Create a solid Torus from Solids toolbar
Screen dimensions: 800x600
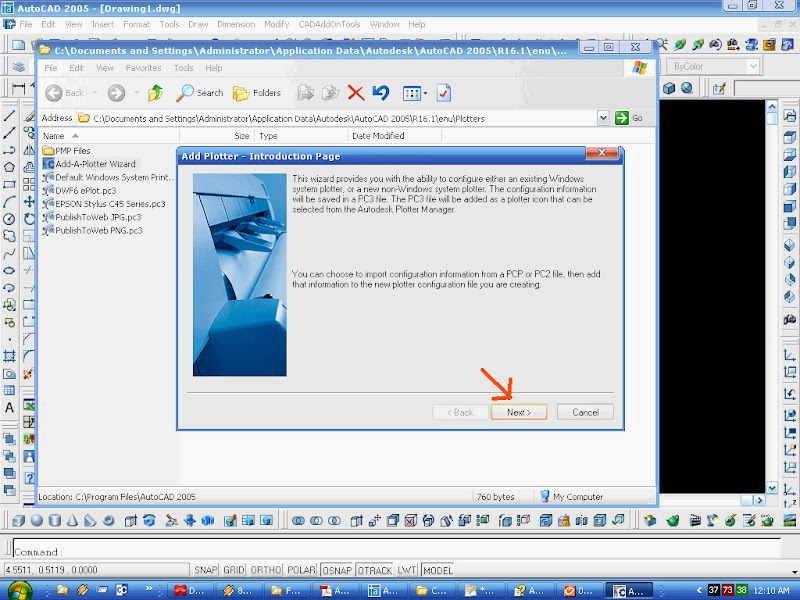click(108, 520)
